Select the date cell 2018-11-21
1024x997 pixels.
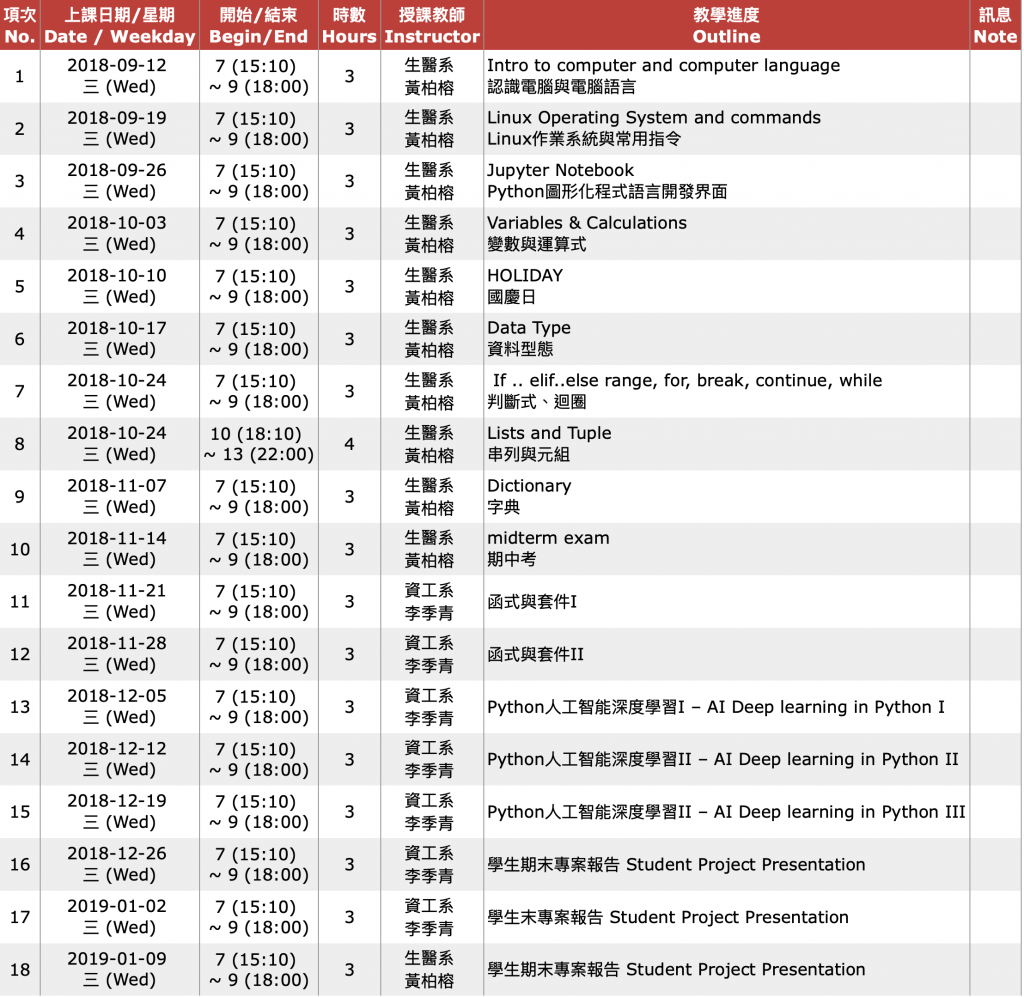point(120,601)
